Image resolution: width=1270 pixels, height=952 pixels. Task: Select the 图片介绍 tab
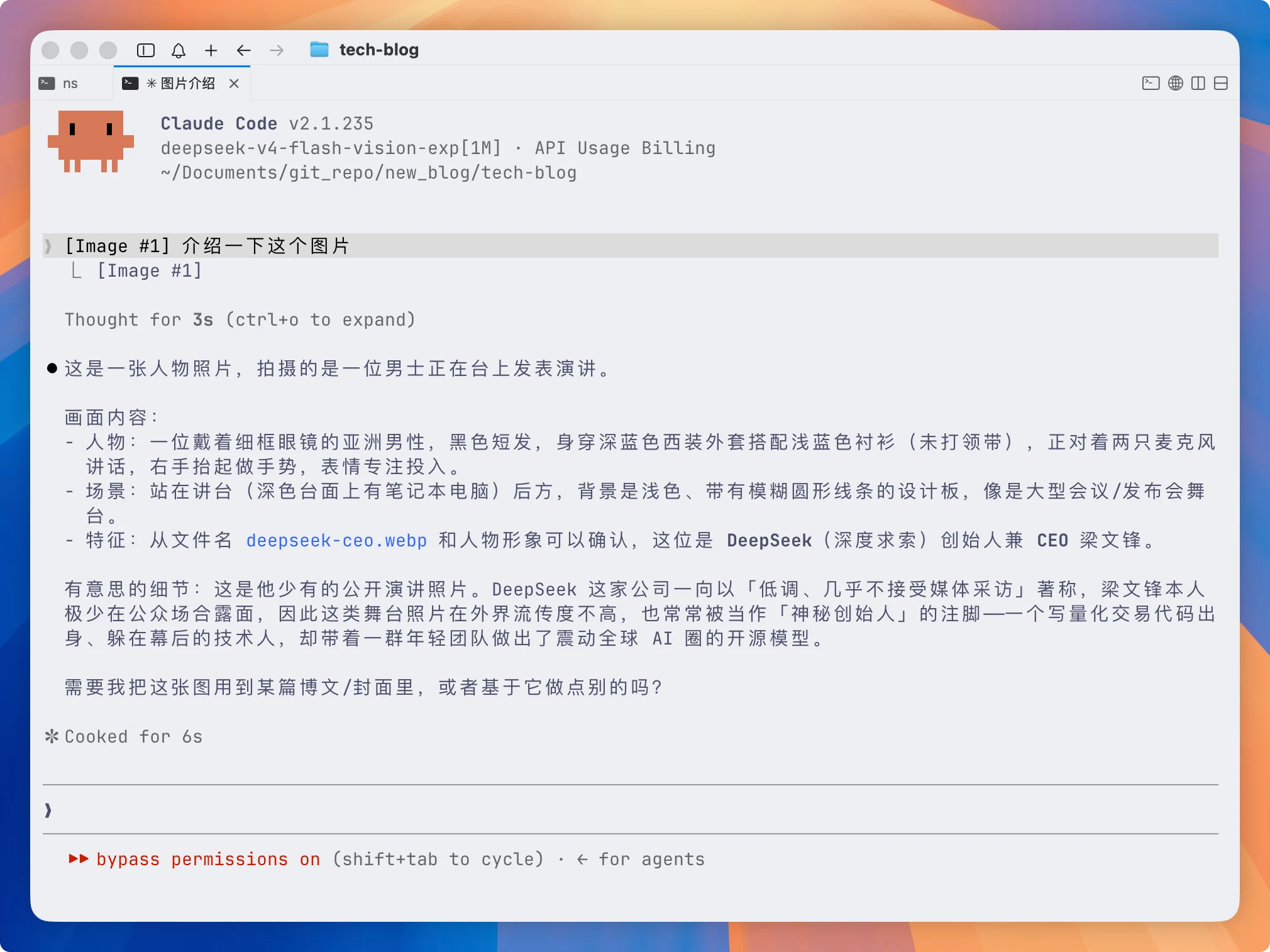(x=182, y=83)
